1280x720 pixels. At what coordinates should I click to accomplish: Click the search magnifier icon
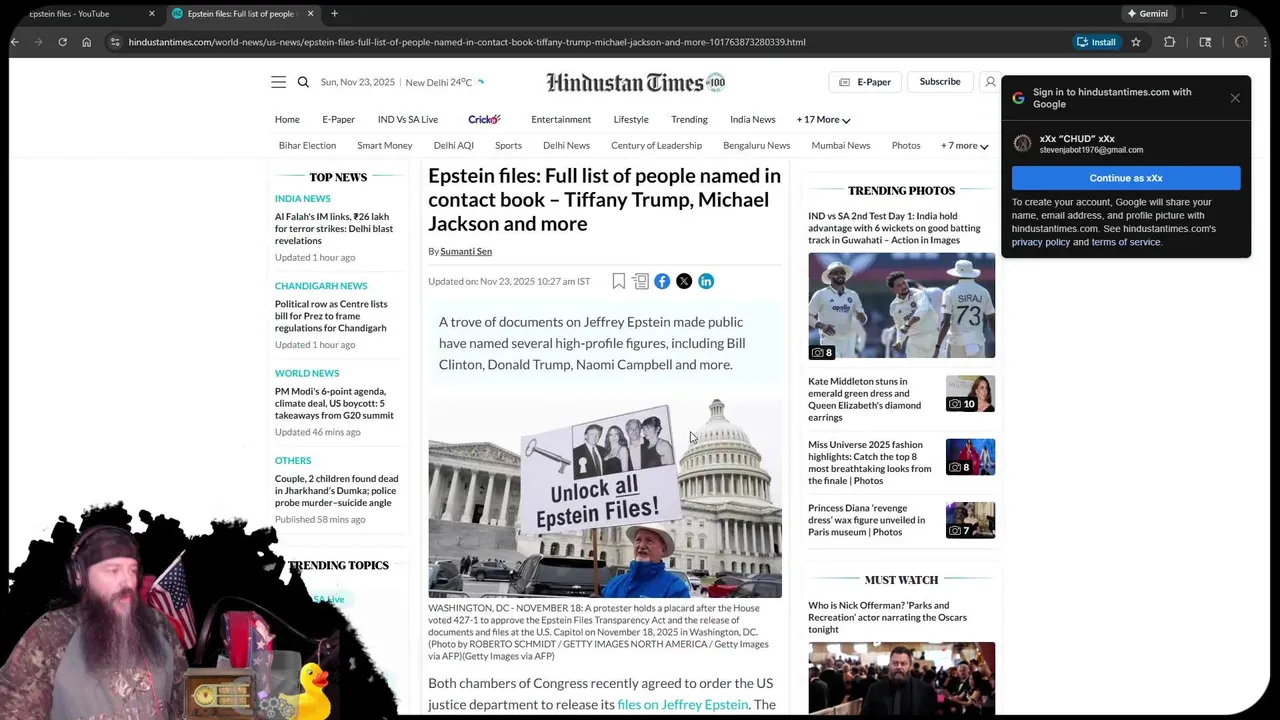(x=303, y=82)
